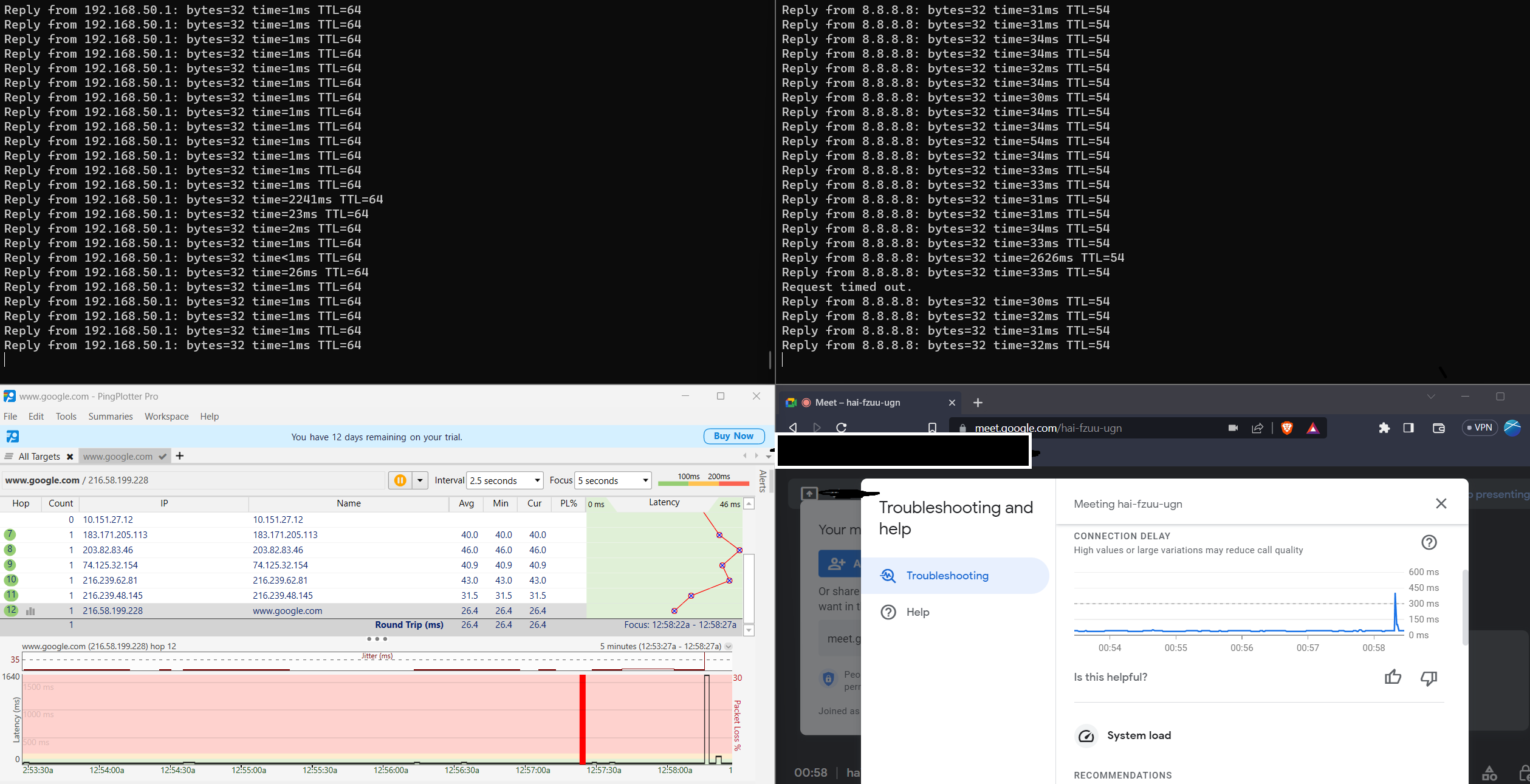This screenshot has height=784, width=1530.
Task: Open the Brave Wallet icon
Action: (x=1438, y=428)
